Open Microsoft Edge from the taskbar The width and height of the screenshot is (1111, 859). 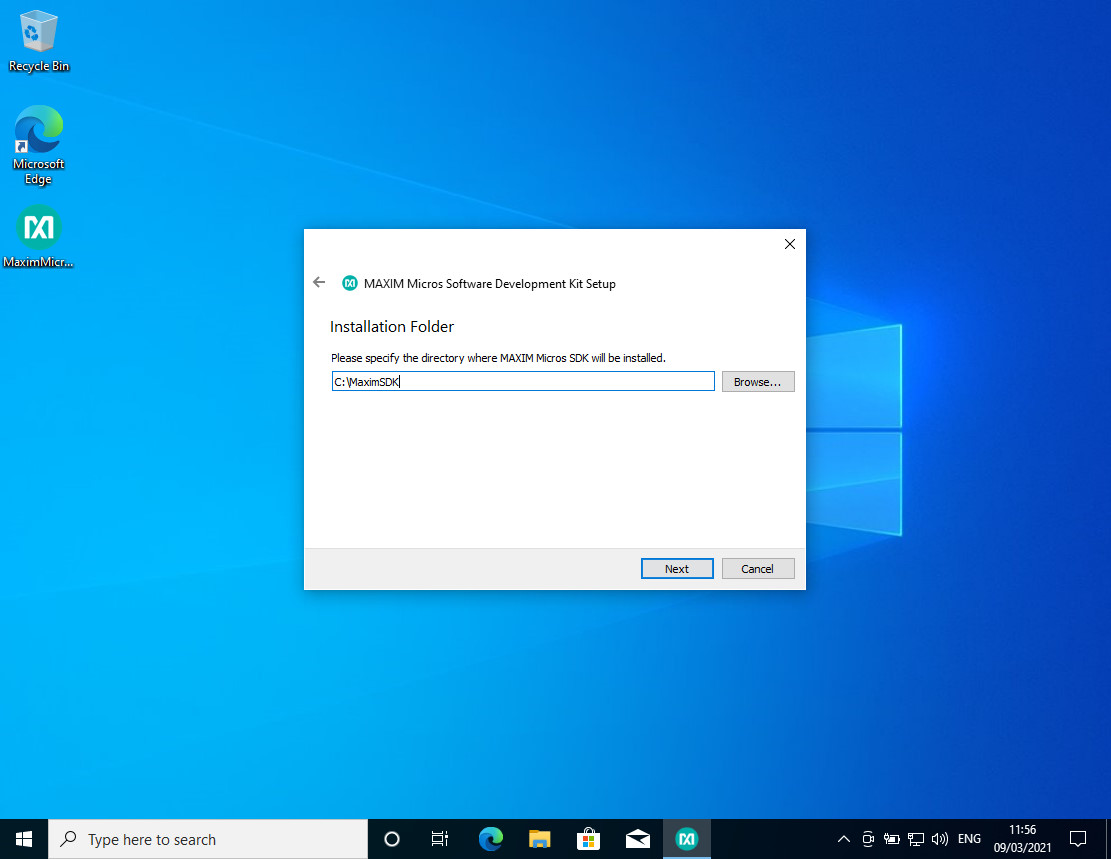489,839
